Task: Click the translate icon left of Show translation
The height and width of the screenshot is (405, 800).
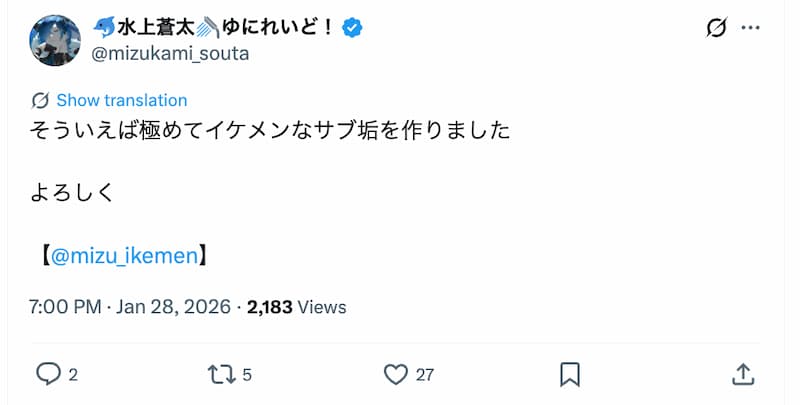Action: pyautogui.click(x=41, y=100)
